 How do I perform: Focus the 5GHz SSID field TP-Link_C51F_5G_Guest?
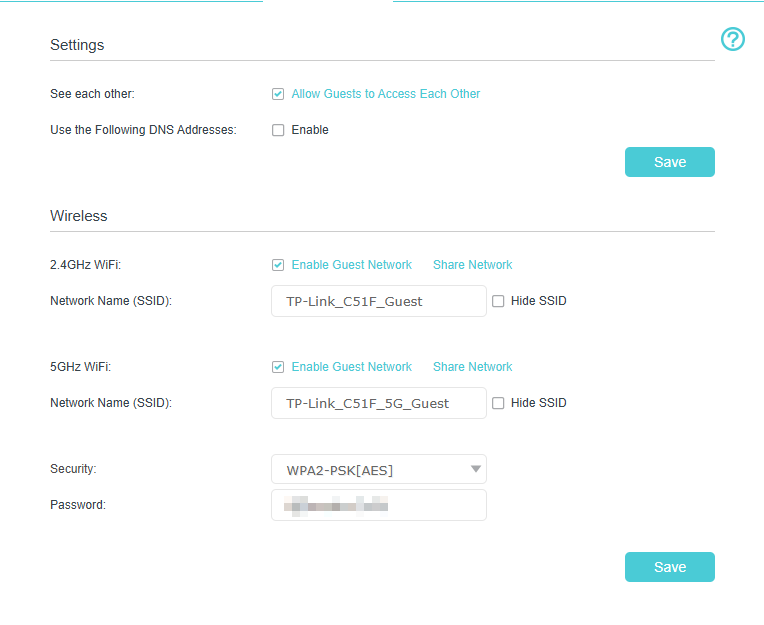click(379, 403)
